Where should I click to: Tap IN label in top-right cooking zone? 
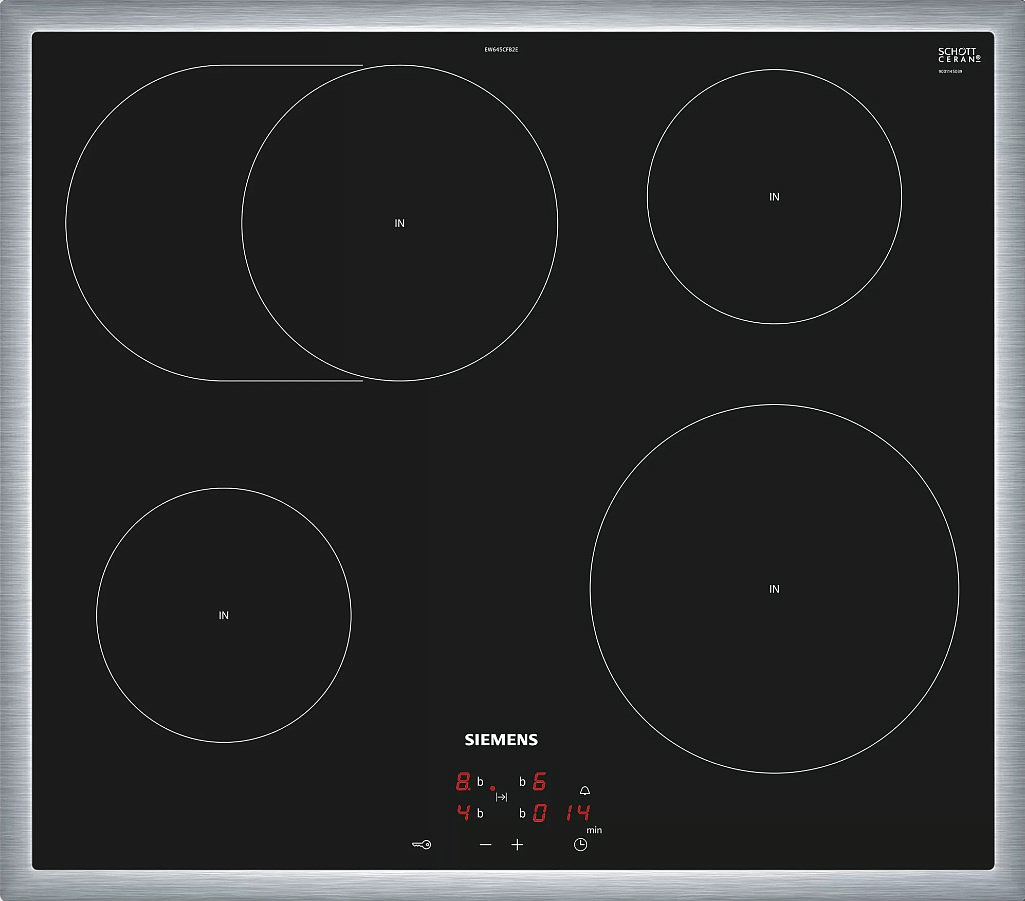point(774,197)
